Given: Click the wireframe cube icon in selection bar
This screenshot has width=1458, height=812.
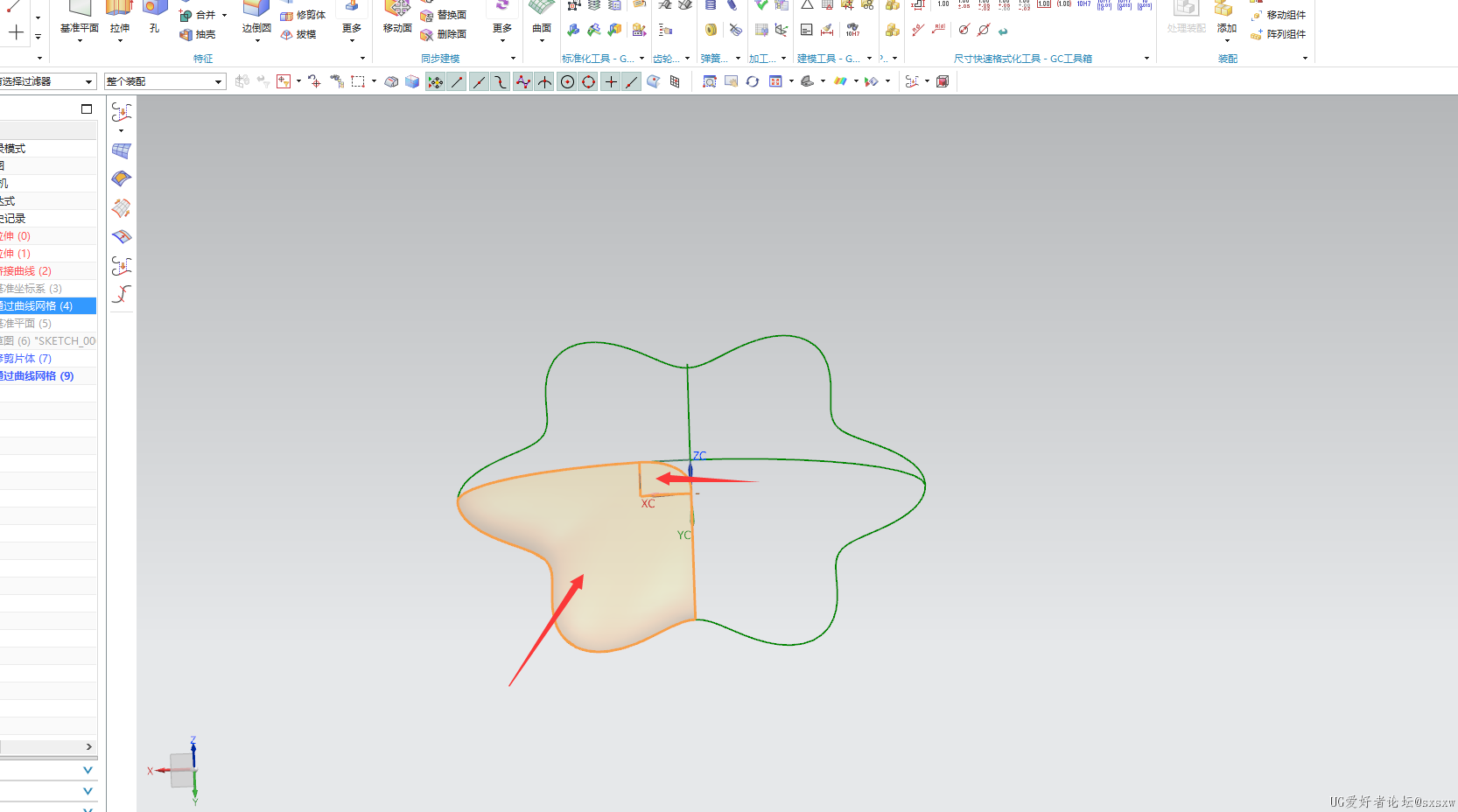Looking at the screenshot, I should (x=391, y=81).
